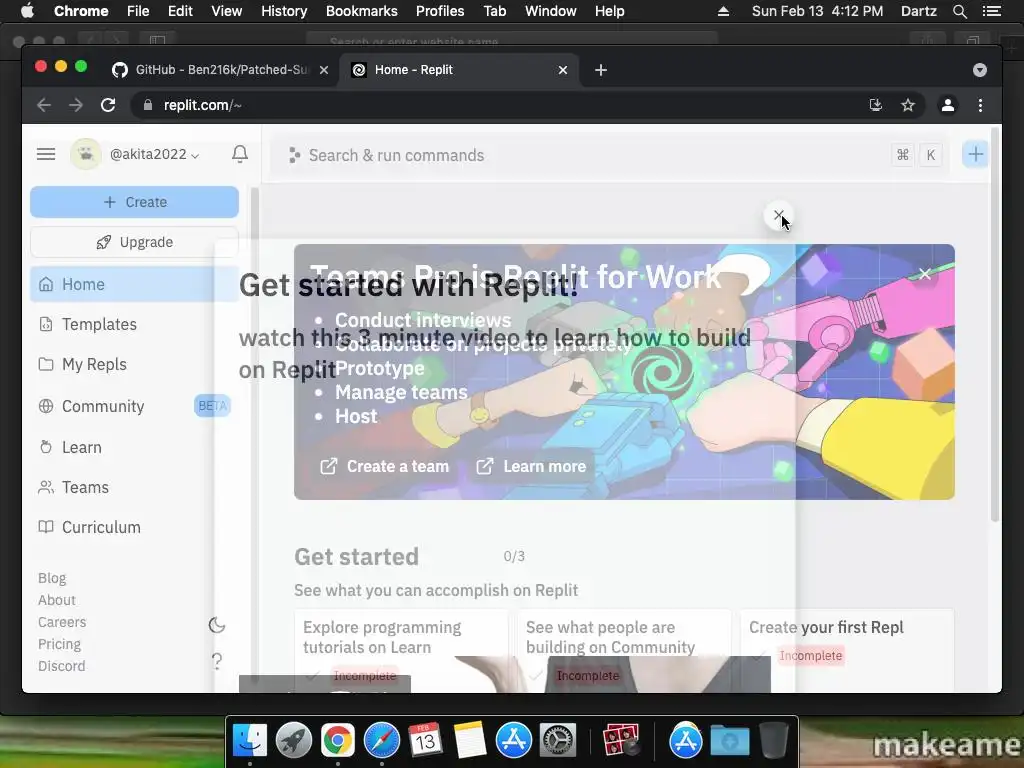1024x768 pixels.
Task: Open Explore programming tutorials on Learn card
Action: coord(401,650)
